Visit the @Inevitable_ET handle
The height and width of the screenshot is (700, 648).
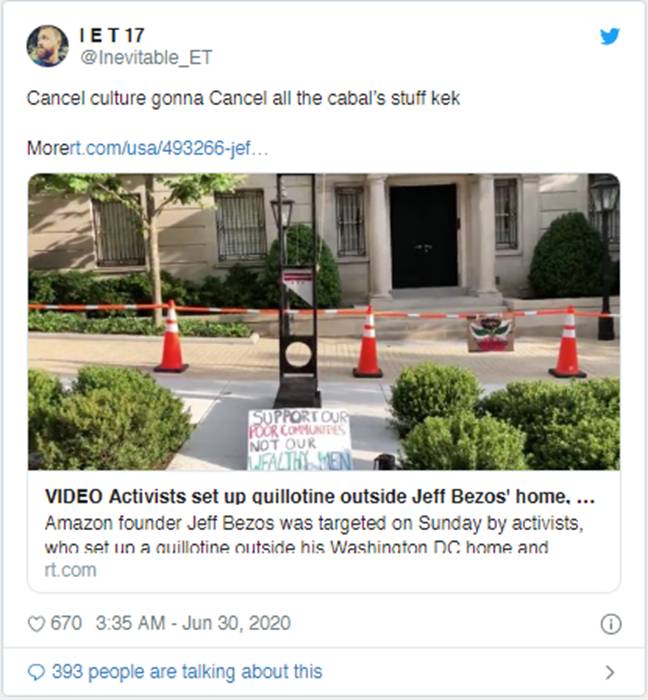coord(146,58)
